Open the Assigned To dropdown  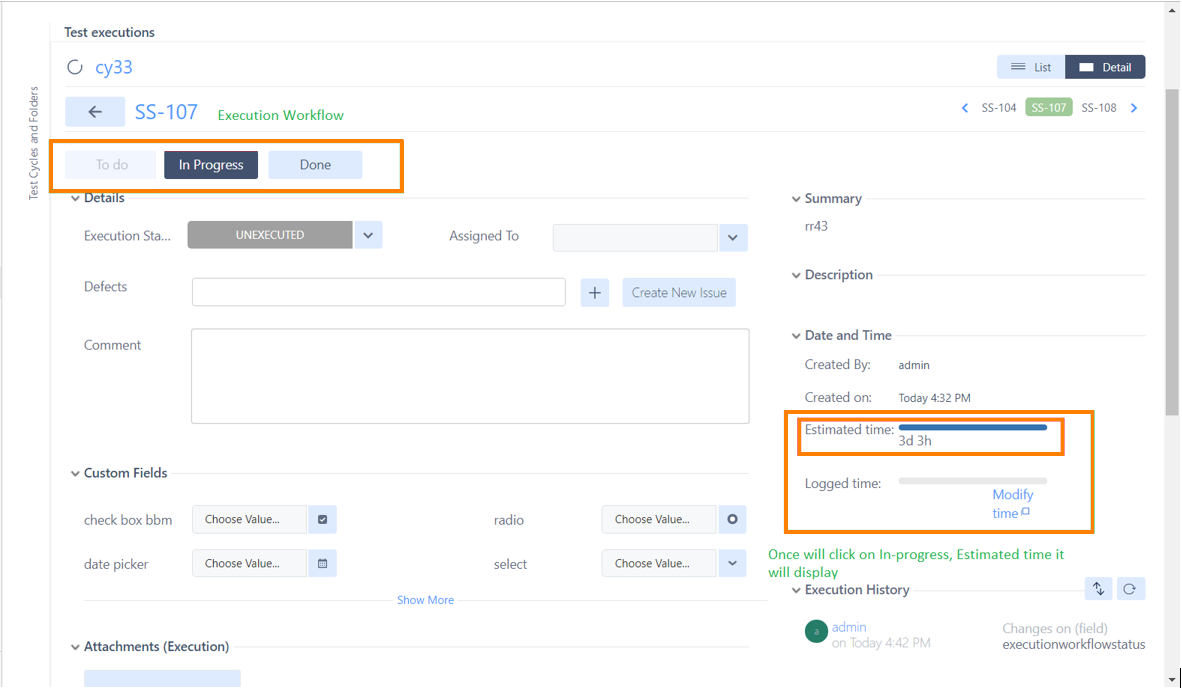coord(732,237)
